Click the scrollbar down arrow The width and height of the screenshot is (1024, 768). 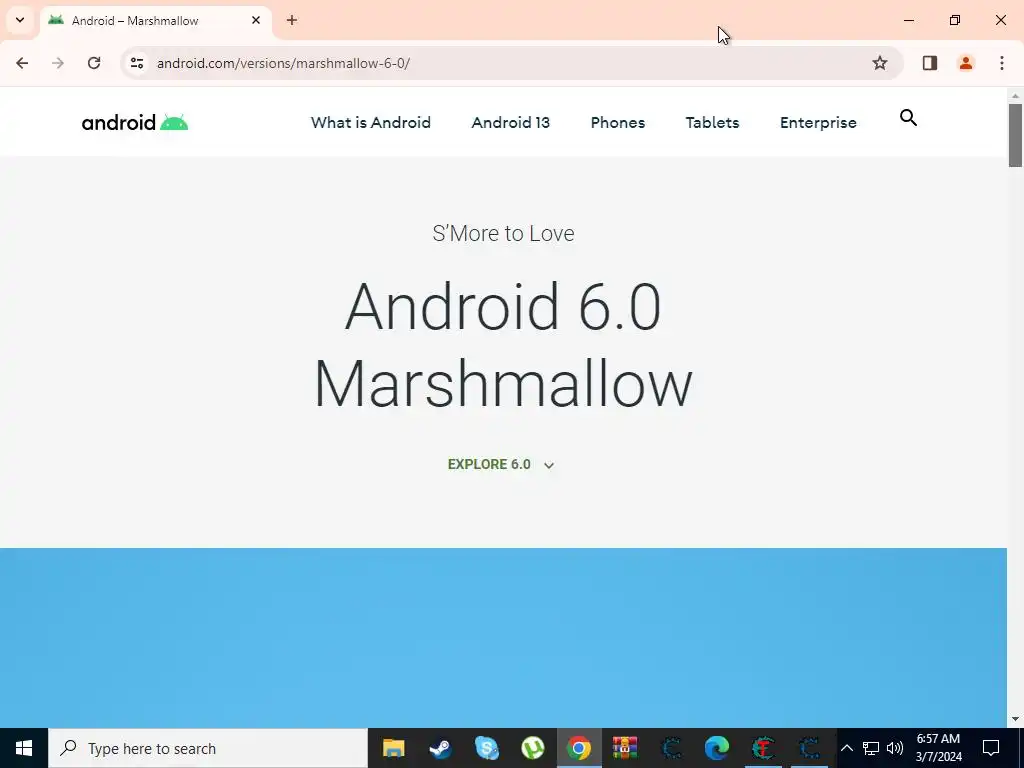pyautogui.click(x=1015, y=719)
